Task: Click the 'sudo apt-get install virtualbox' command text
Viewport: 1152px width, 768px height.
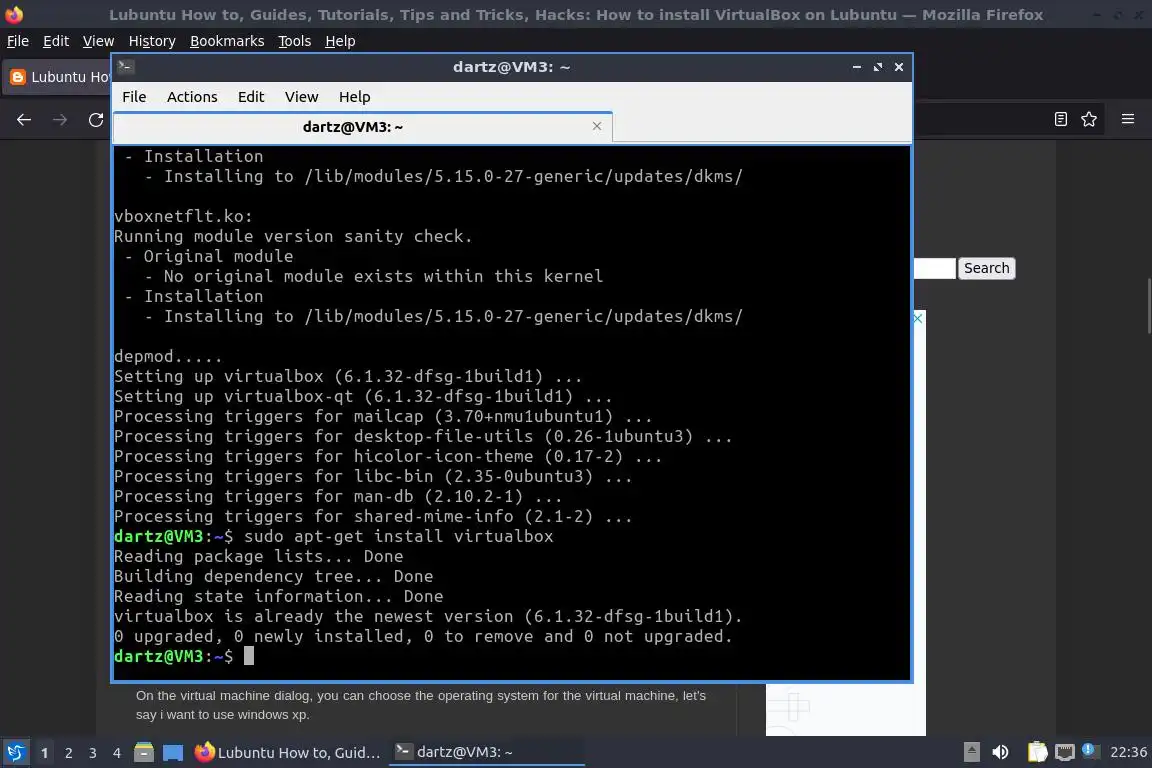Action: pos(398,536)
